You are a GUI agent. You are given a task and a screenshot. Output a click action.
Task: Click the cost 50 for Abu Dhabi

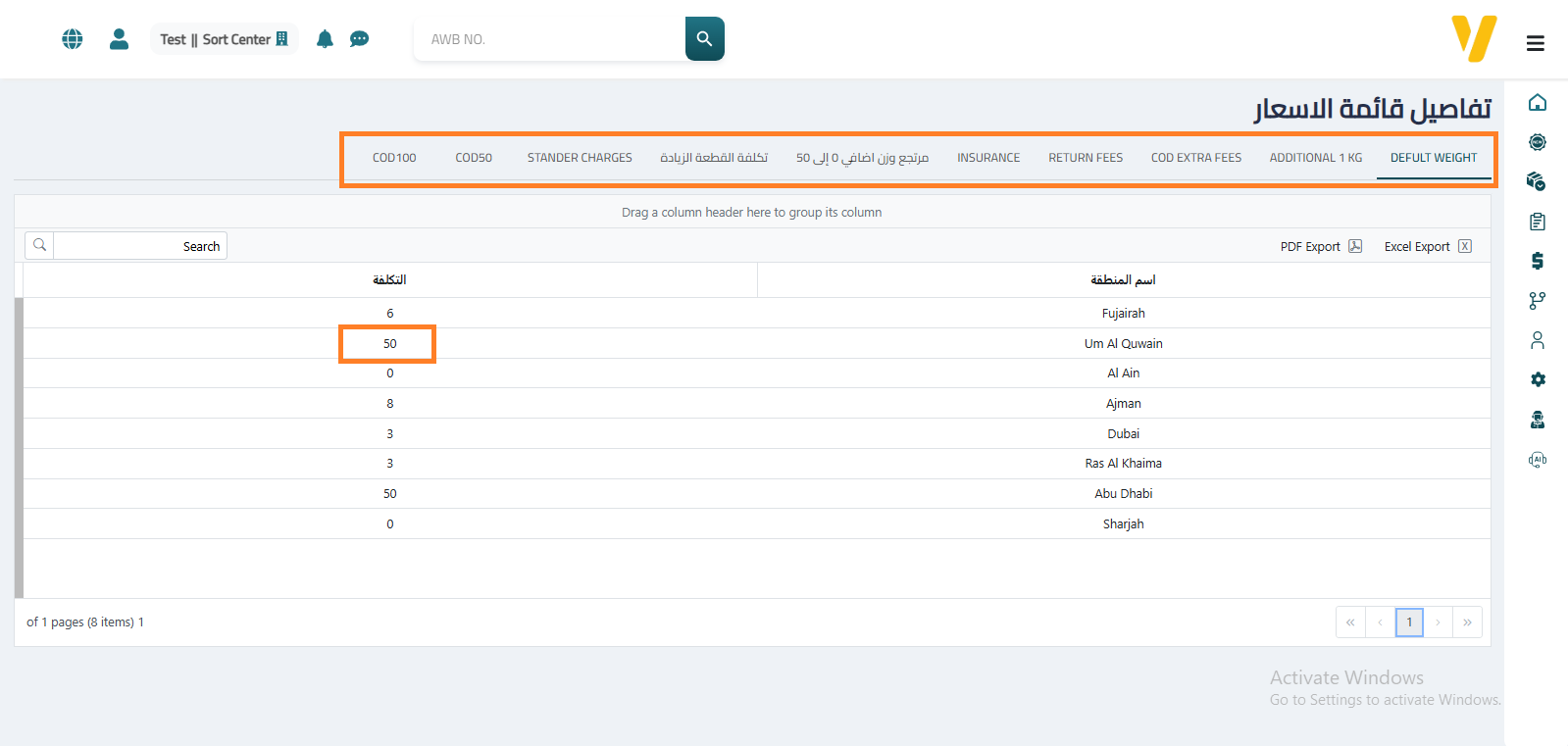pyautogui.click(x=390, y=494)
